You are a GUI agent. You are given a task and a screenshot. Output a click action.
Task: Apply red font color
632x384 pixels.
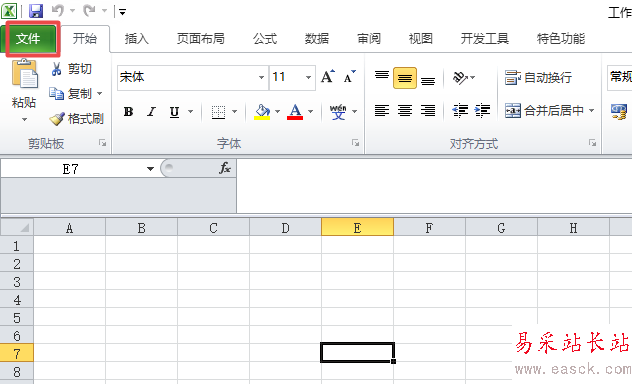click(x=295, y=112)
